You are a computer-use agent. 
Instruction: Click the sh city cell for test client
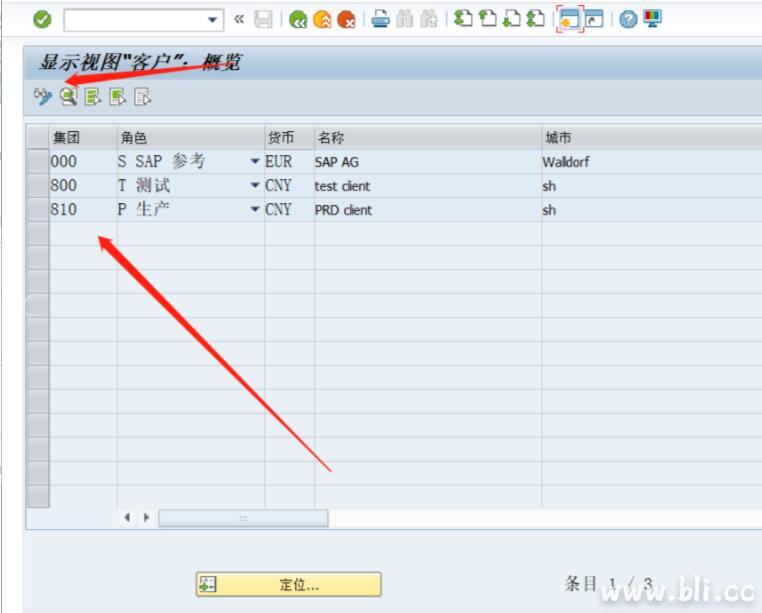[x=652, y=185]
